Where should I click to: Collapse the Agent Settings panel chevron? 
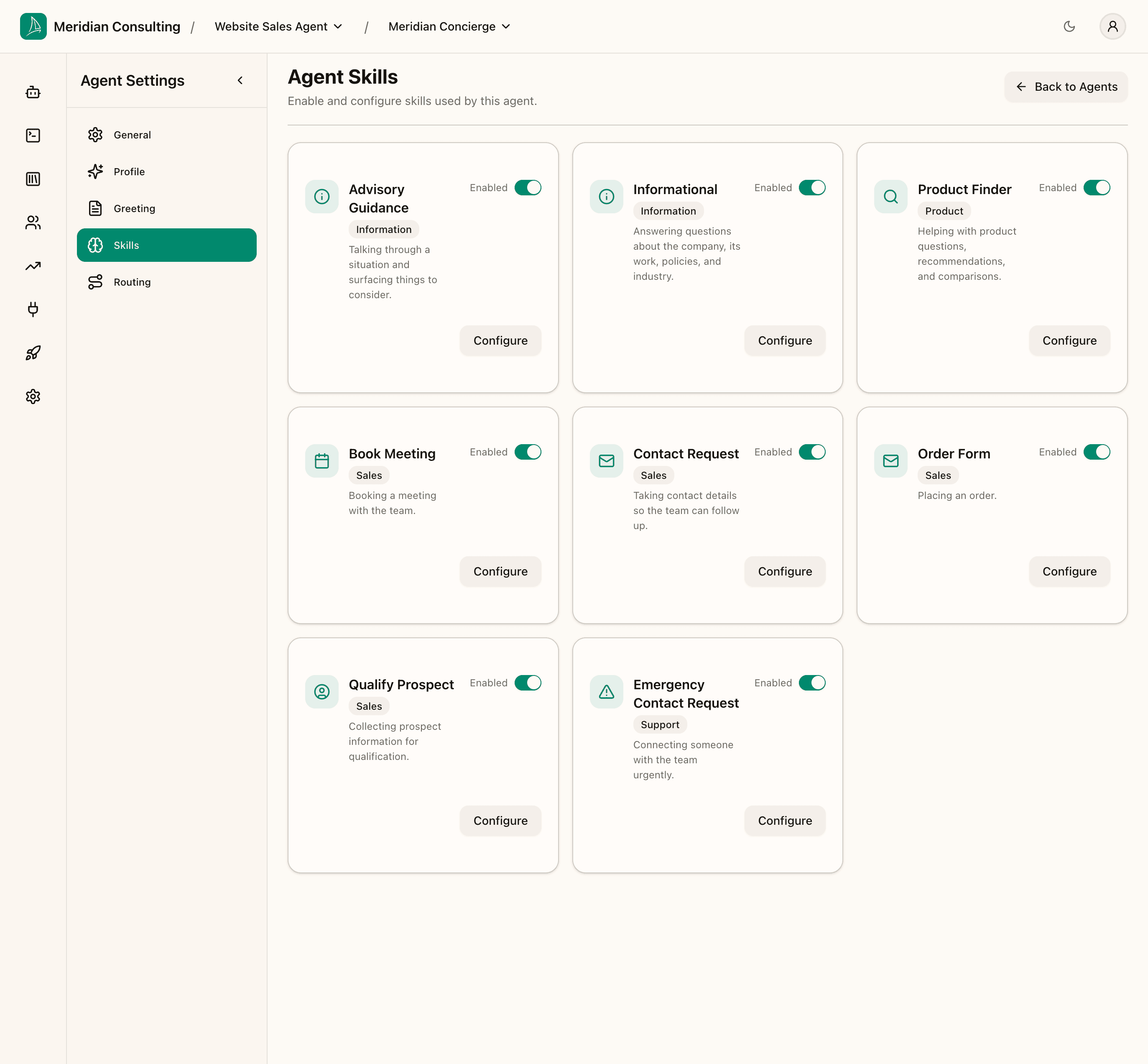240,81
